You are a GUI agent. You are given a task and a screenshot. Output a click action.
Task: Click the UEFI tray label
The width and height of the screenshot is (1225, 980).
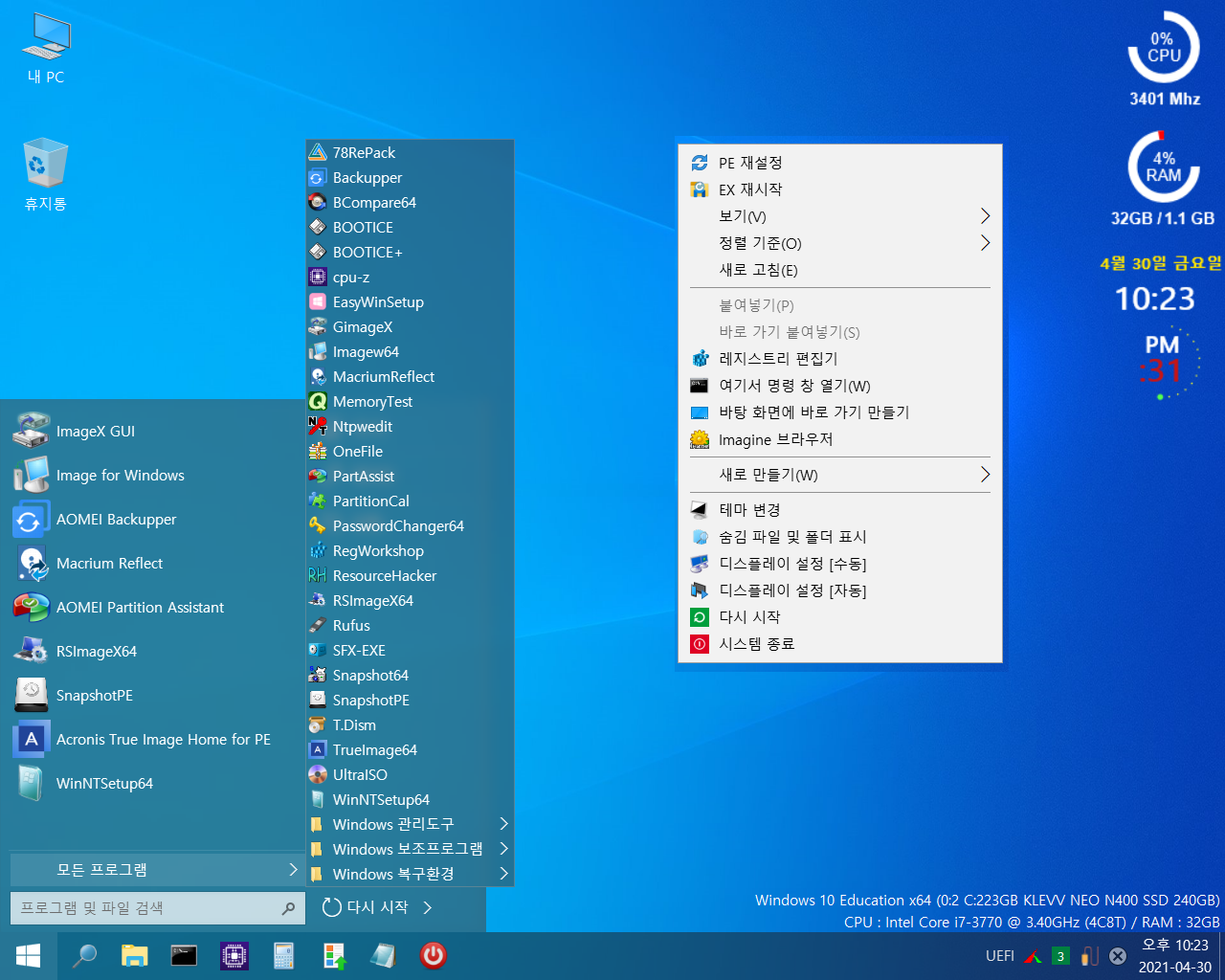pos(1000,956)
